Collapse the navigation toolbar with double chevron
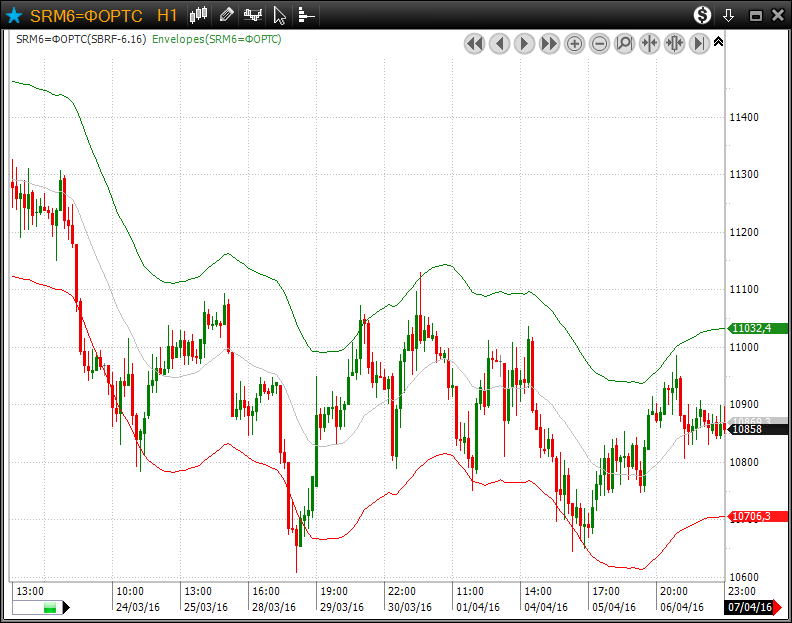792x623 pixels. coord(718,41)
